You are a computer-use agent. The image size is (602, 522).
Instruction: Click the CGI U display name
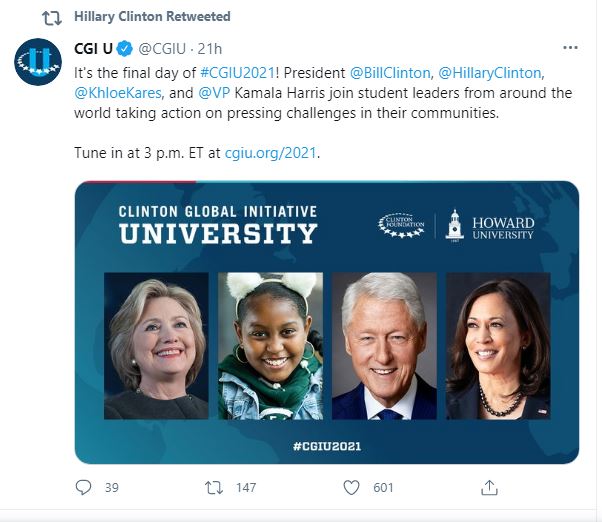click(92, 47)
